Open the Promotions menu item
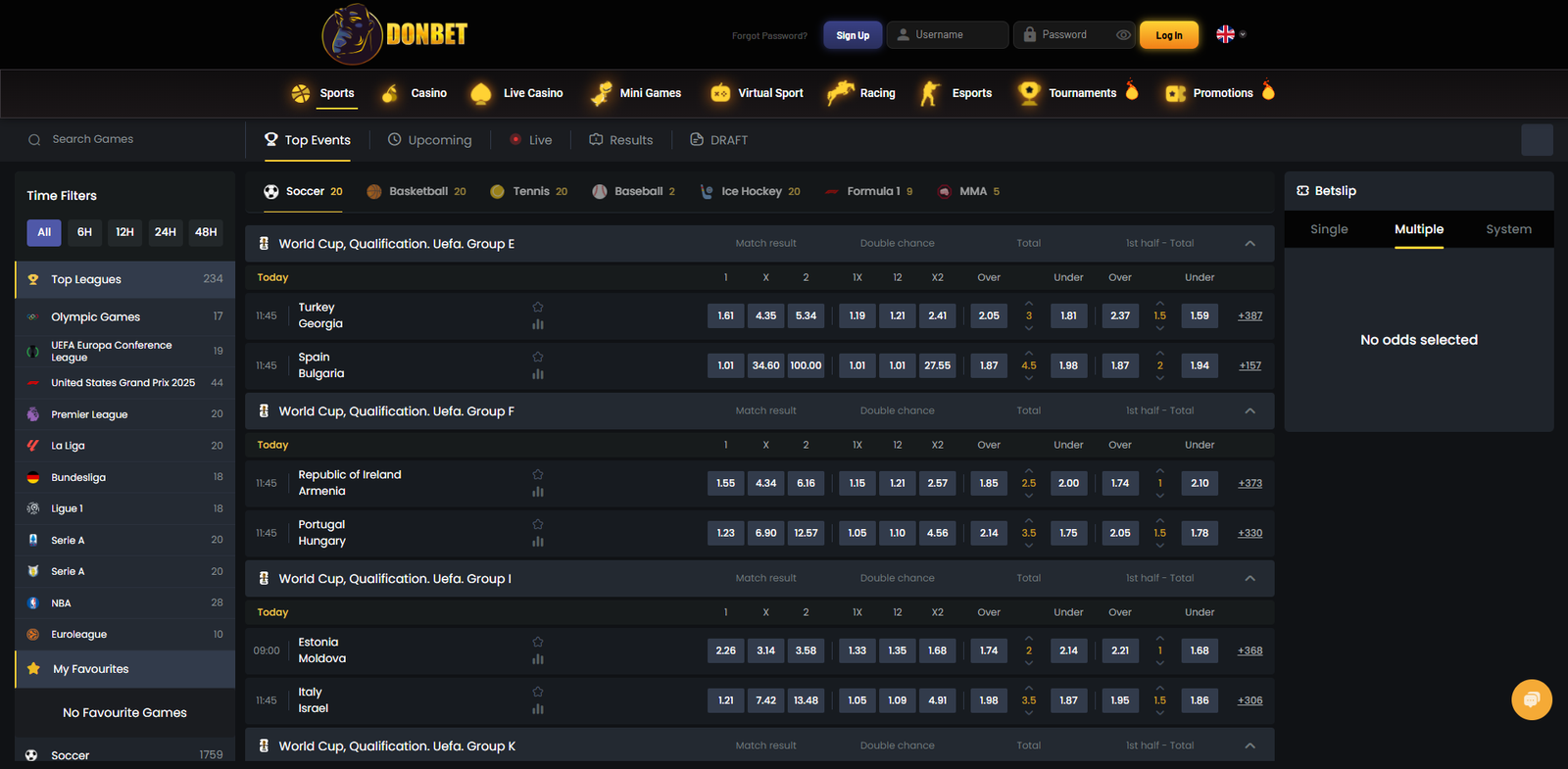 point(1220,93)
